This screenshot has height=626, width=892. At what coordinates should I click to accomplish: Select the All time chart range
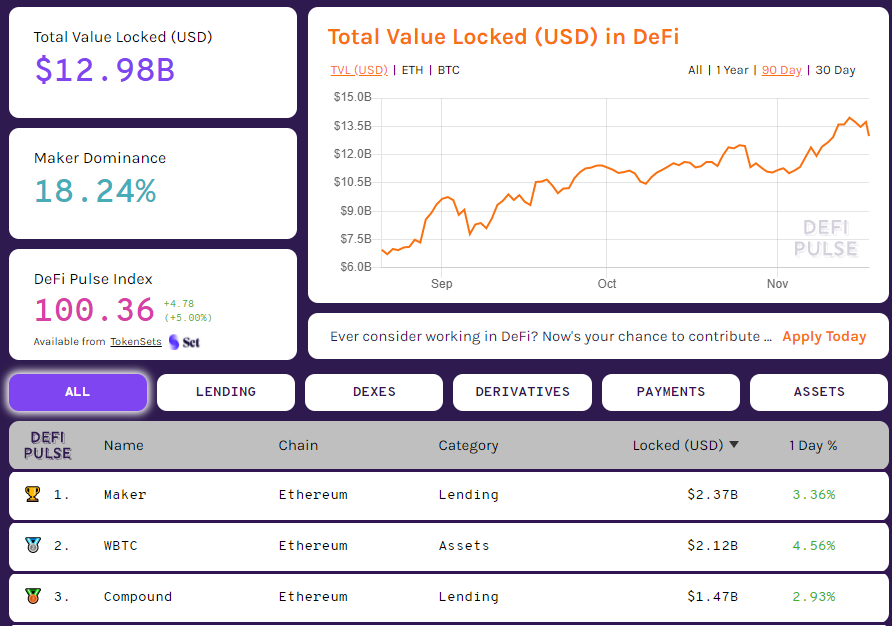pos(695,70)
